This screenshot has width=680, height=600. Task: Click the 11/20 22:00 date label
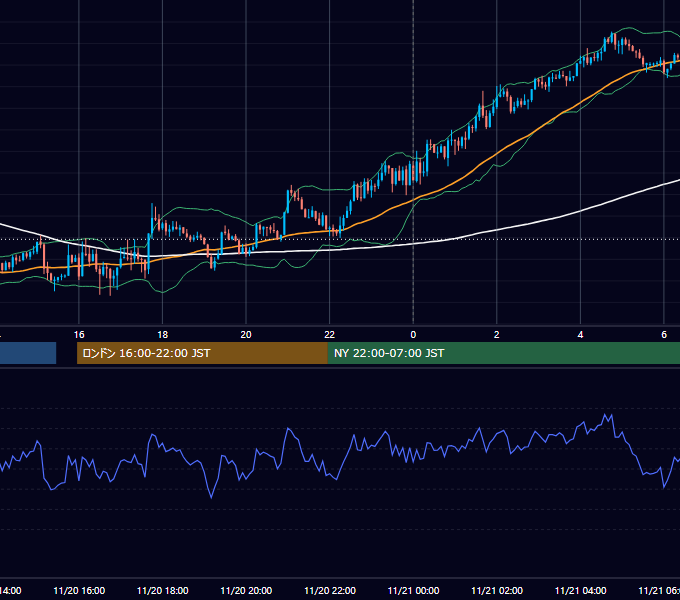[330, 591]
